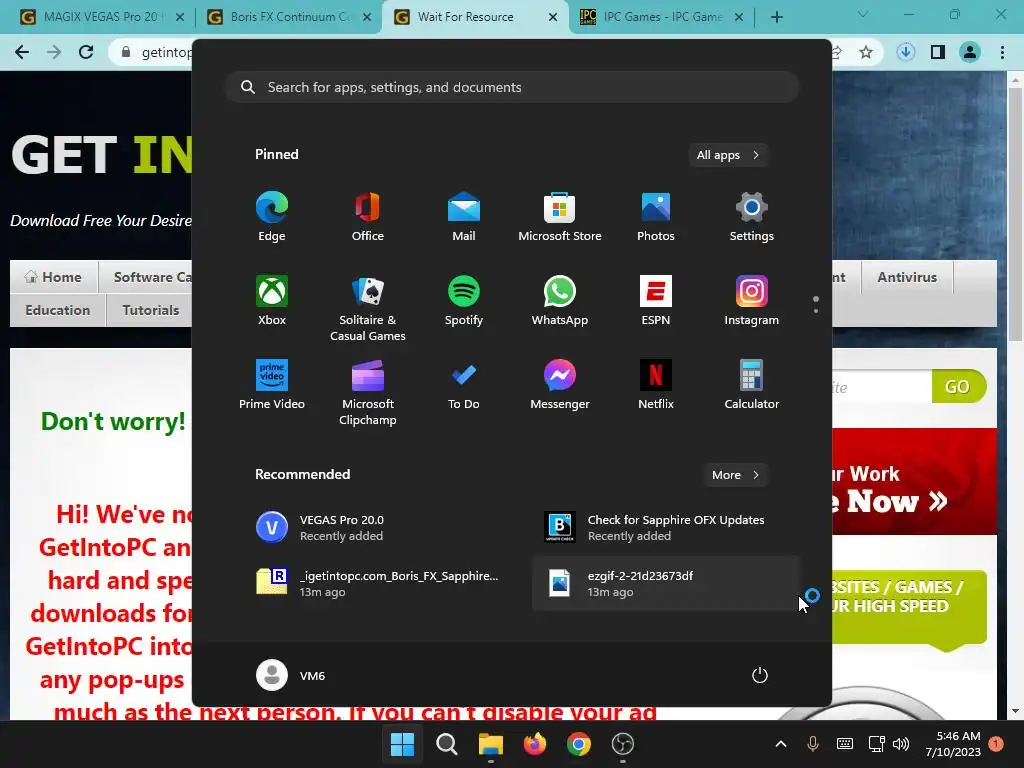Toggle Chrome side panel

pyautogui.click(x=938, y=52)
